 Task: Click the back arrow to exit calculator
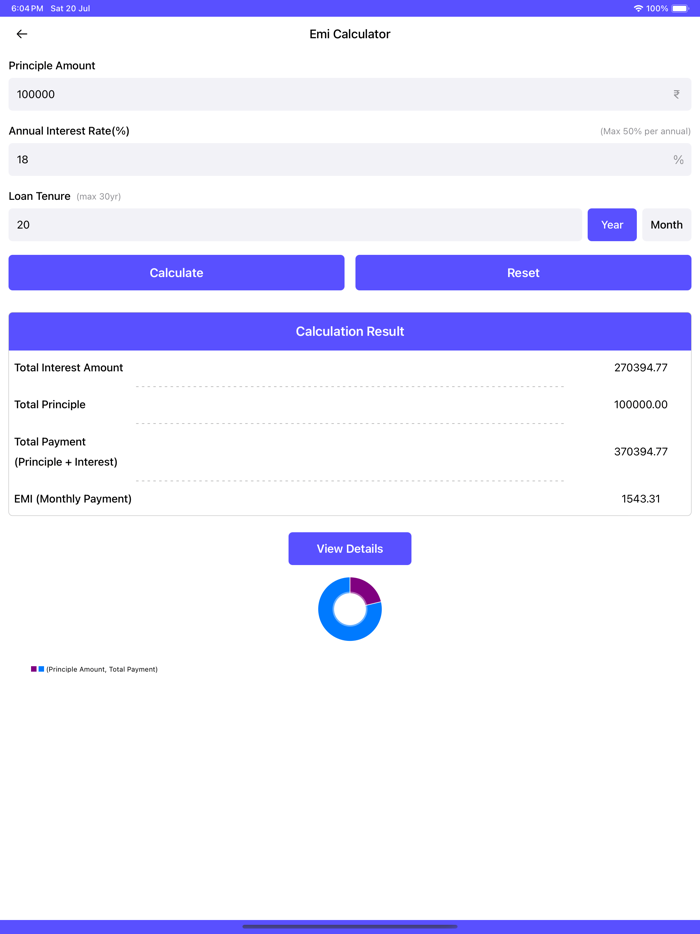tap(21, 33)
